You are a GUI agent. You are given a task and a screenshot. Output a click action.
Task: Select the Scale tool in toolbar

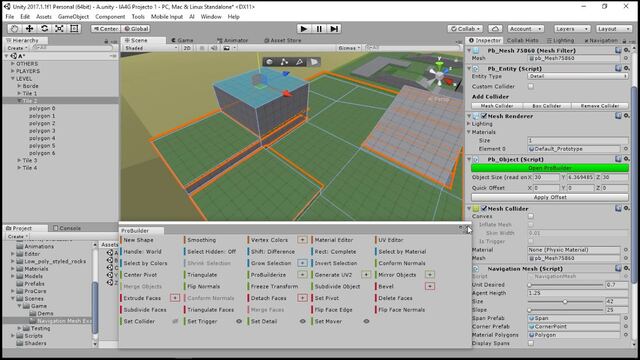pyautogui.click(x=59, y=29)
